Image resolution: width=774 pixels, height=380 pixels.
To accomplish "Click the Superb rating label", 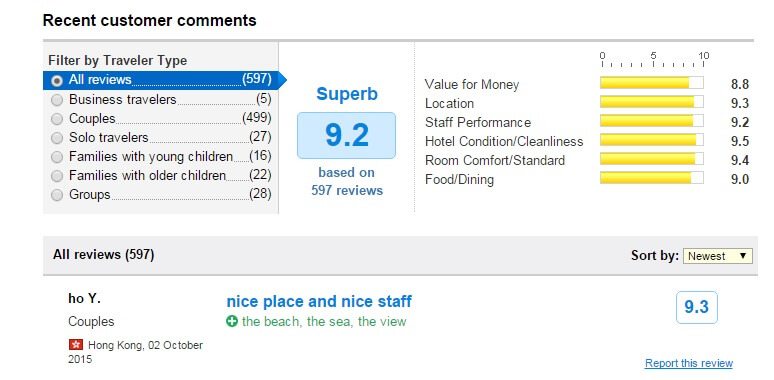I will coord(347,94).
